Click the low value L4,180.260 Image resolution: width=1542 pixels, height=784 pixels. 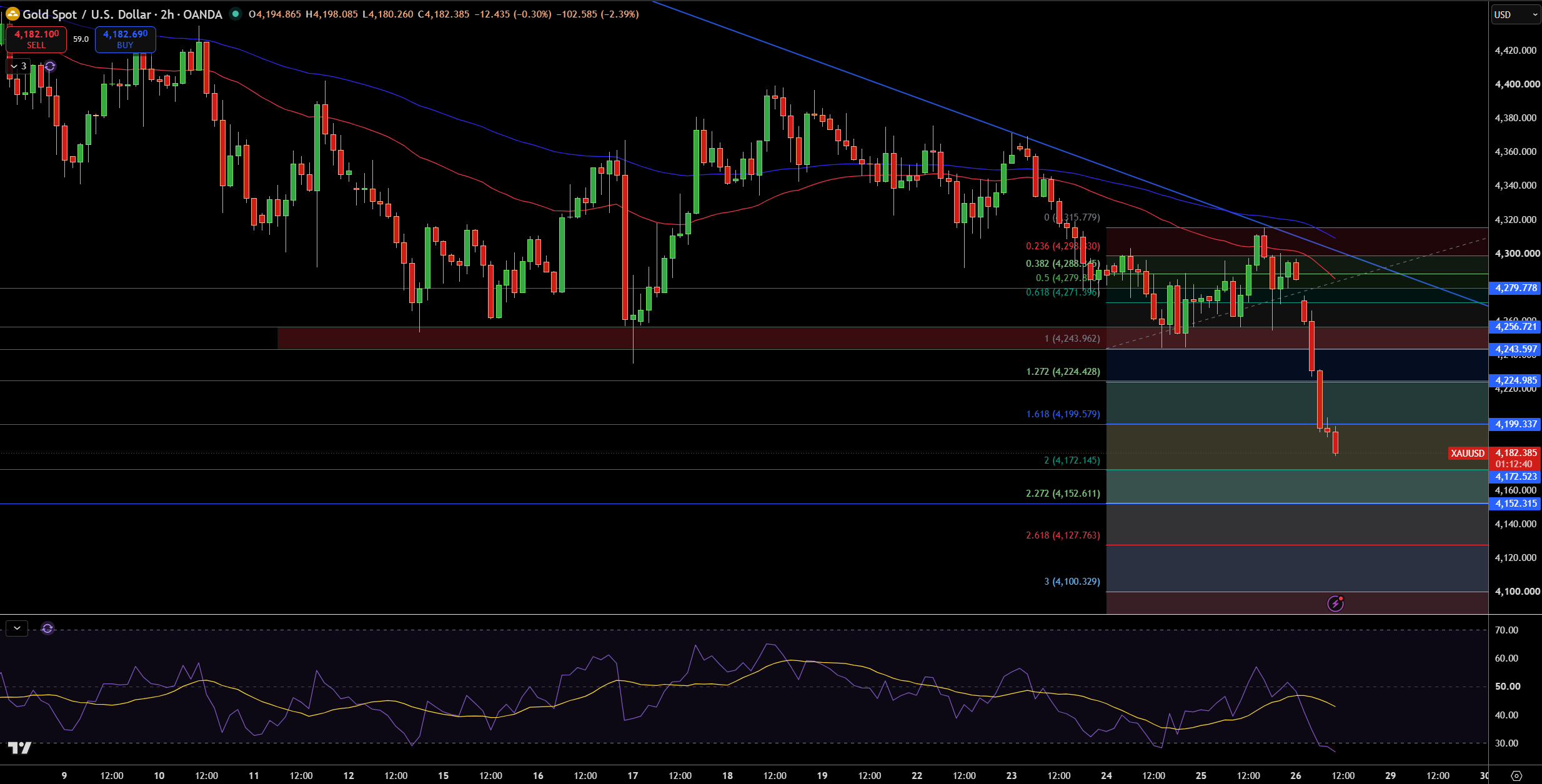pyautogui.click(x=388, y=14)
